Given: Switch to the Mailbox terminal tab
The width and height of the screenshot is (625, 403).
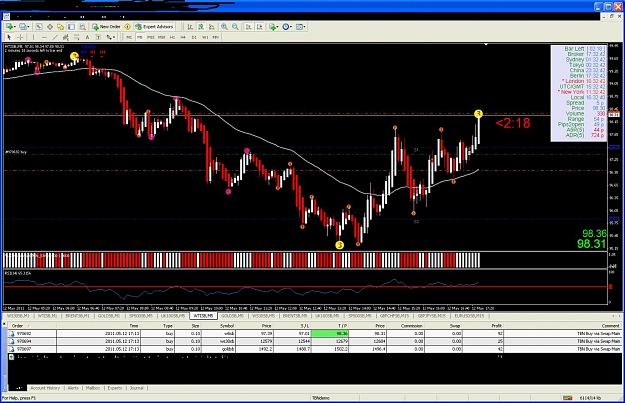Looking at the screenshot, I should pyautogui.click(x=93, y=388).
